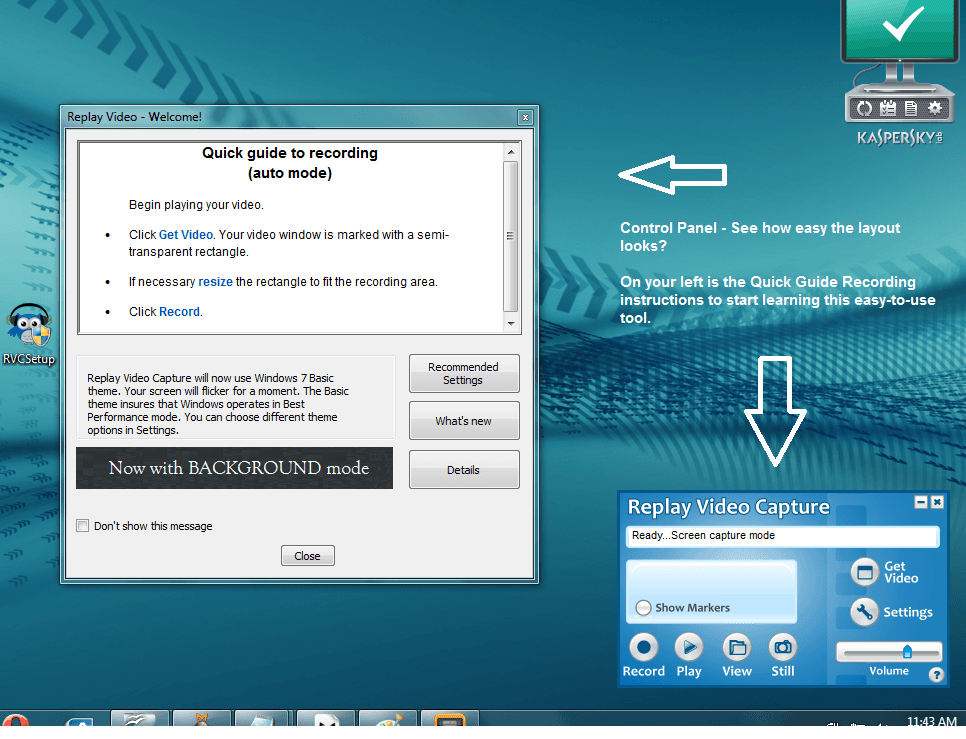Close the Replay Video Welcome dialog with X
The width and height of the screenshot is (966, 739).
(x=525, y=117)
